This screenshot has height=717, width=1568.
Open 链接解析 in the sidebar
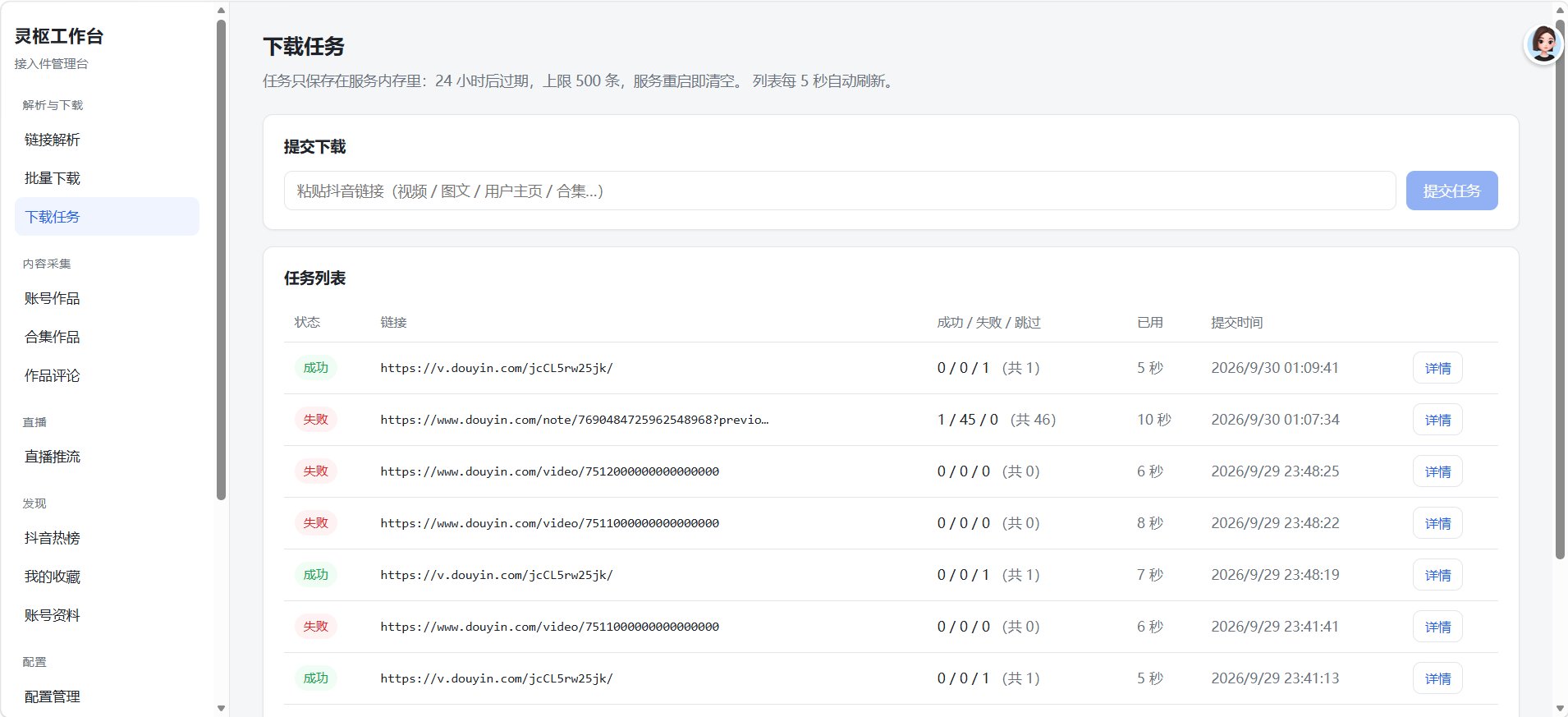107,140
